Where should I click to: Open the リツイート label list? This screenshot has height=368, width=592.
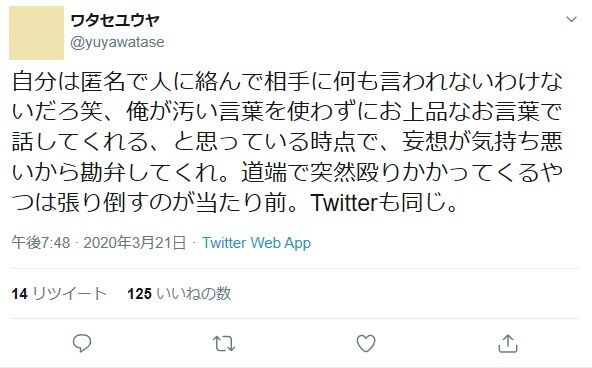pos(70,294)
